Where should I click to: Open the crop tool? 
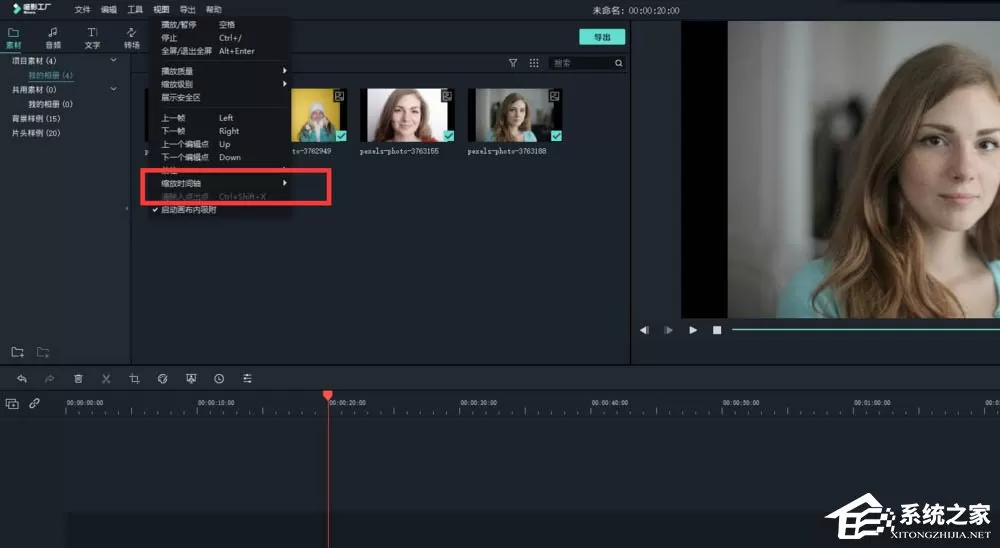[134, 379]
